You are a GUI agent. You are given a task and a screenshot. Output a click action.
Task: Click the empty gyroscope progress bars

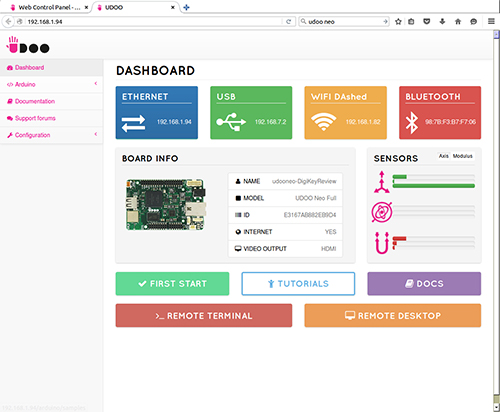434,211
